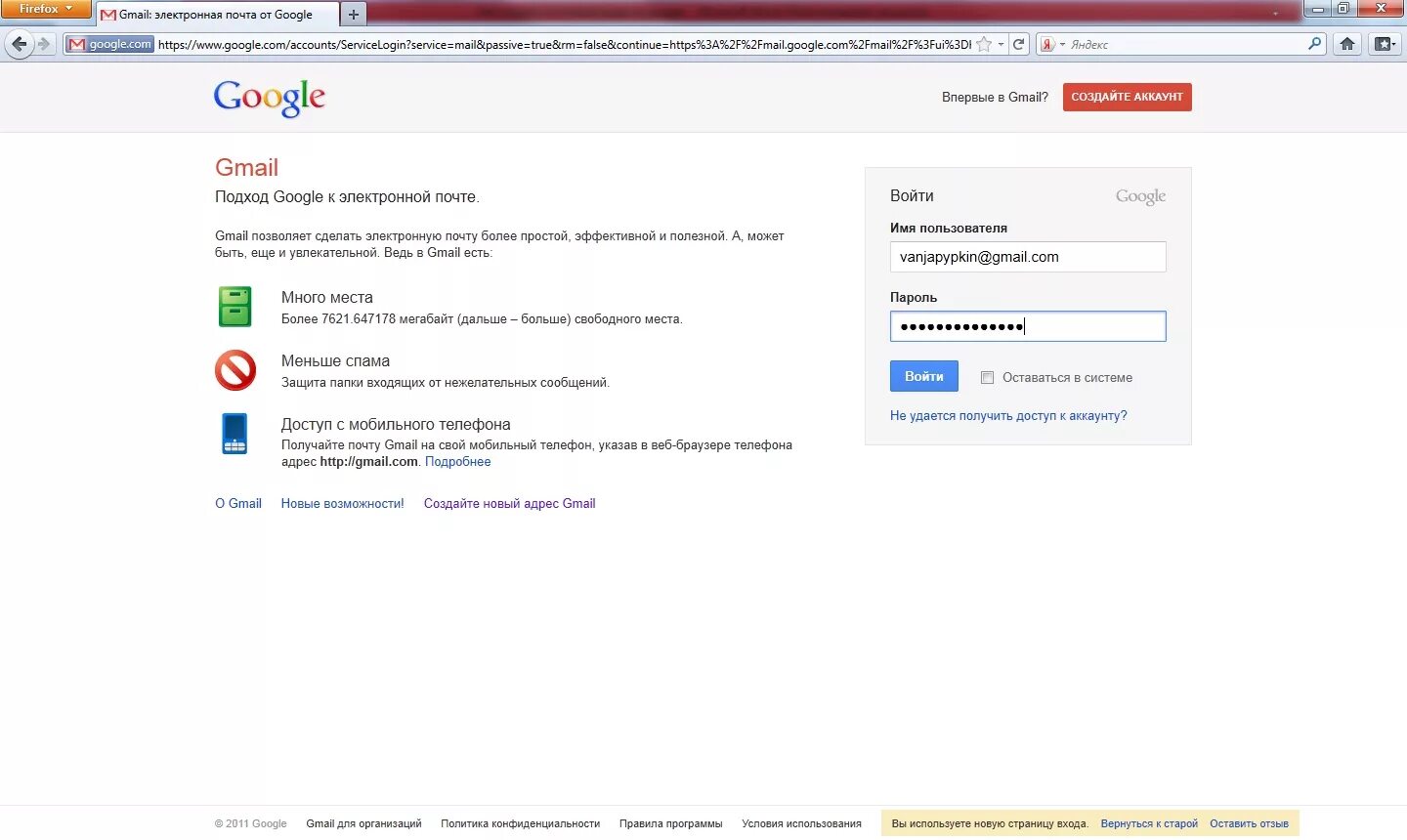Click the blue 'Войти' sign-in button
Screen dimensions: 1407x840
[924, 376]
